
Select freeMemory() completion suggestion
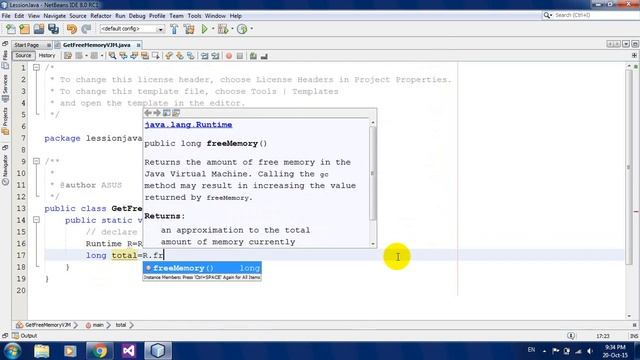(x=202, y=268)
